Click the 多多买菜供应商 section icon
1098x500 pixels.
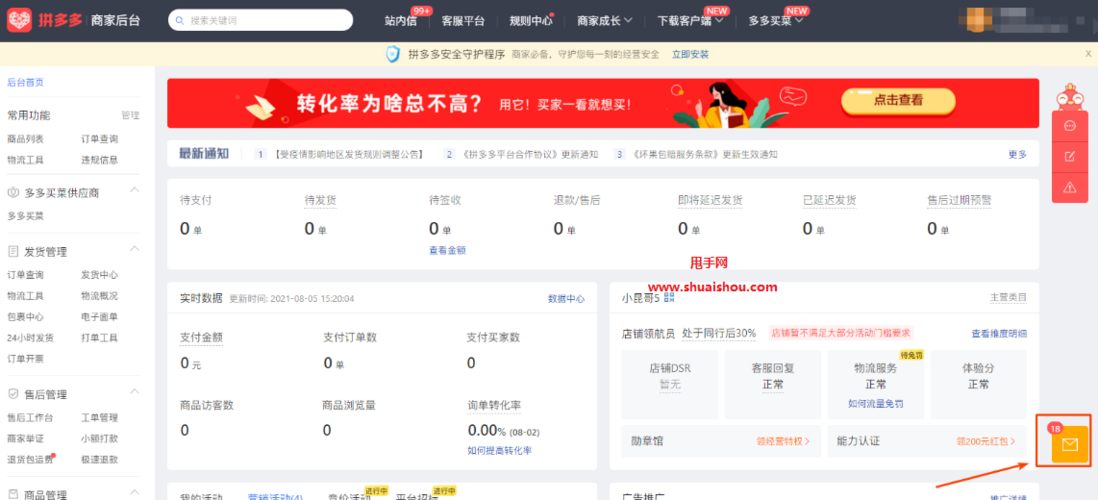13,193
